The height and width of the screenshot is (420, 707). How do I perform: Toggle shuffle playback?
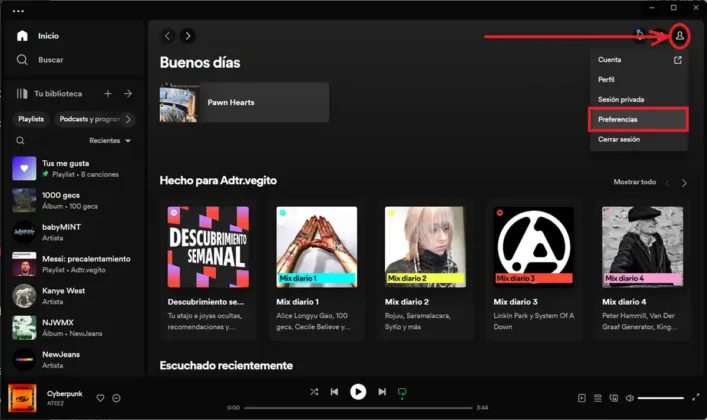click(x=314, y=392)
